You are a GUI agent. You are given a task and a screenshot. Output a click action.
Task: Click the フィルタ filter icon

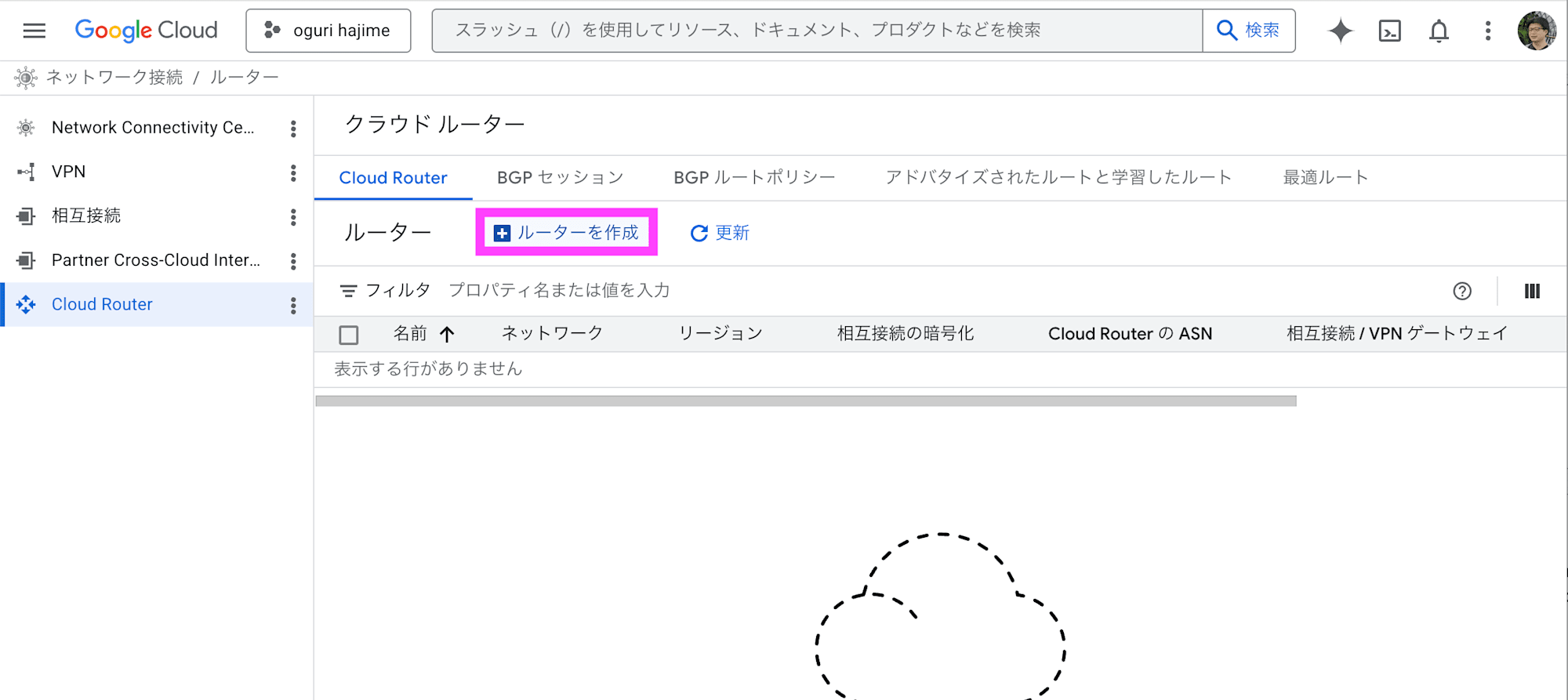pyautogui.click(x=348, y=291)
